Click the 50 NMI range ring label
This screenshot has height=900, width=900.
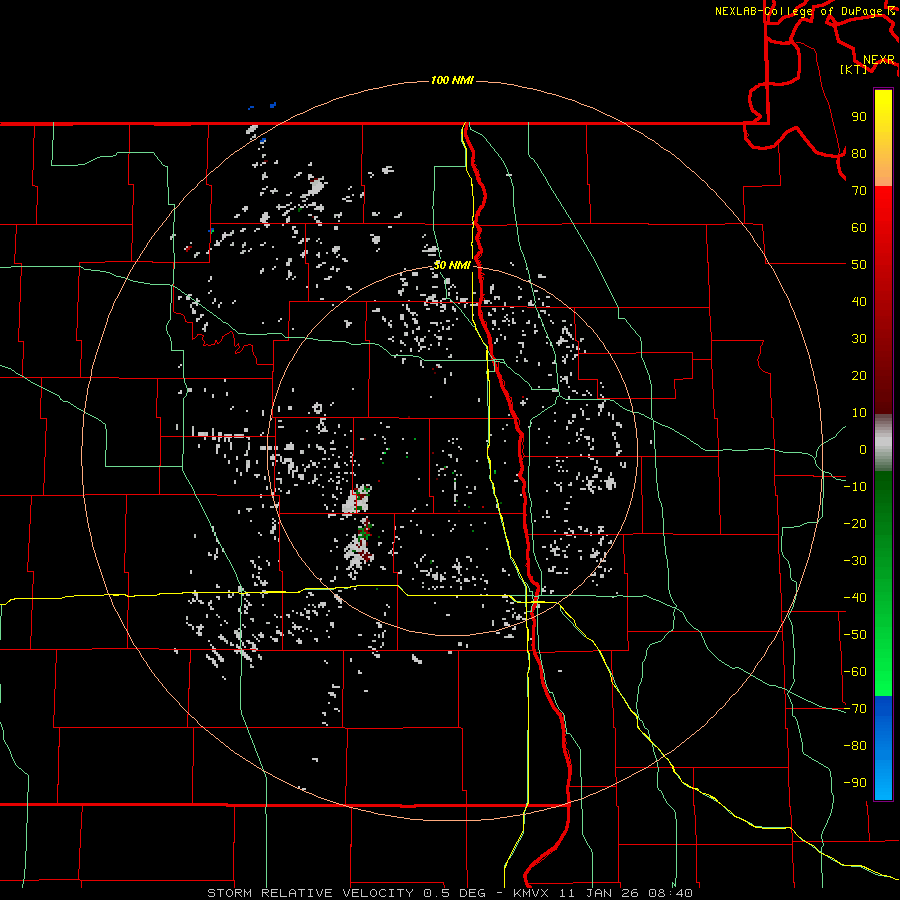coord(452,265)
